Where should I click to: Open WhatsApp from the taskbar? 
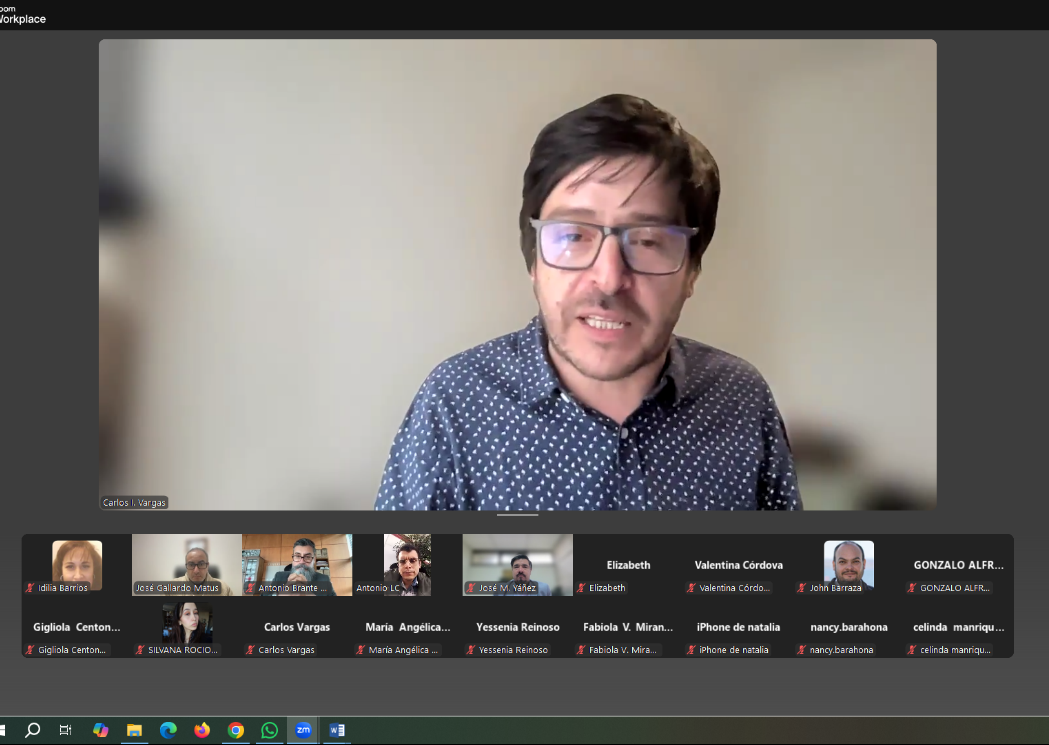click(270, 730)
